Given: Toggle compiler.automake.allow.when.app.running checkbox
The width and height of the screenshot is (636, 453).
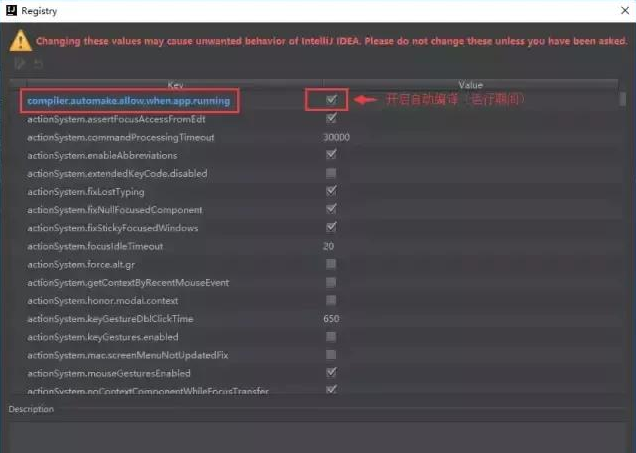Looking at the screenshot, I should (331, 100).
